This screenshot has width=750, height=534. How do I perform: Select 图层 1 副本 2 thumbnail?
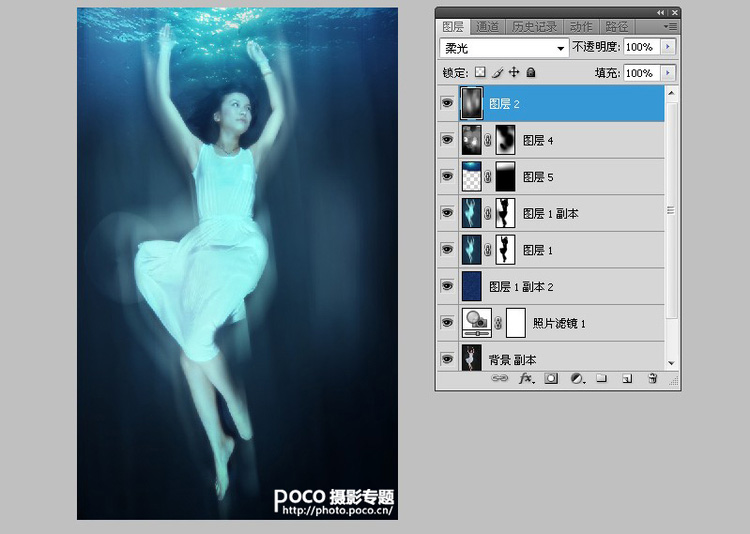pos(471,286)
